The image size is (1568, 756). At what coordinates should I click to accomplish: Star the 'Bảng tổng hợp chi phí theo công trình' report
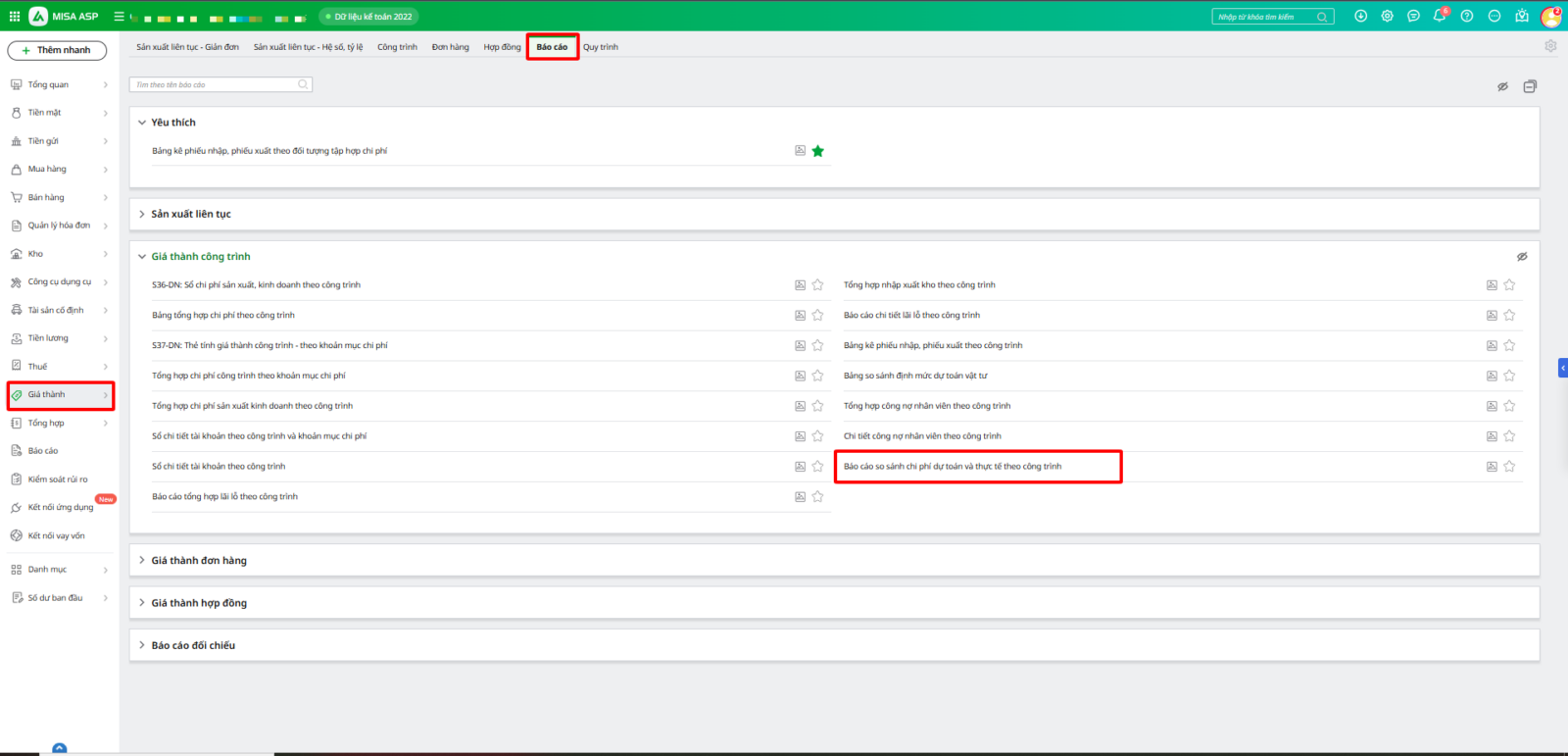817,316
